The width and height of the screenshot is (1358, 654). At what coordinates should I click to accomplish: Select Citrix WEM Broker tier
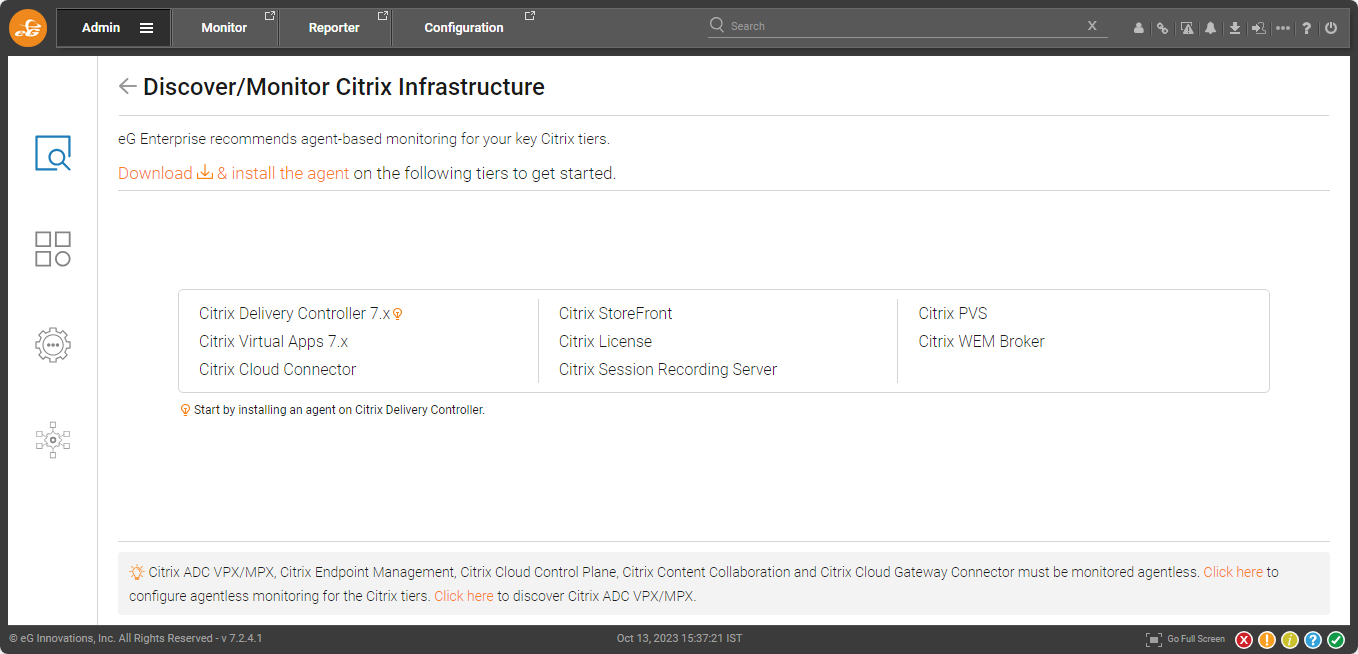tap(981, 341)
